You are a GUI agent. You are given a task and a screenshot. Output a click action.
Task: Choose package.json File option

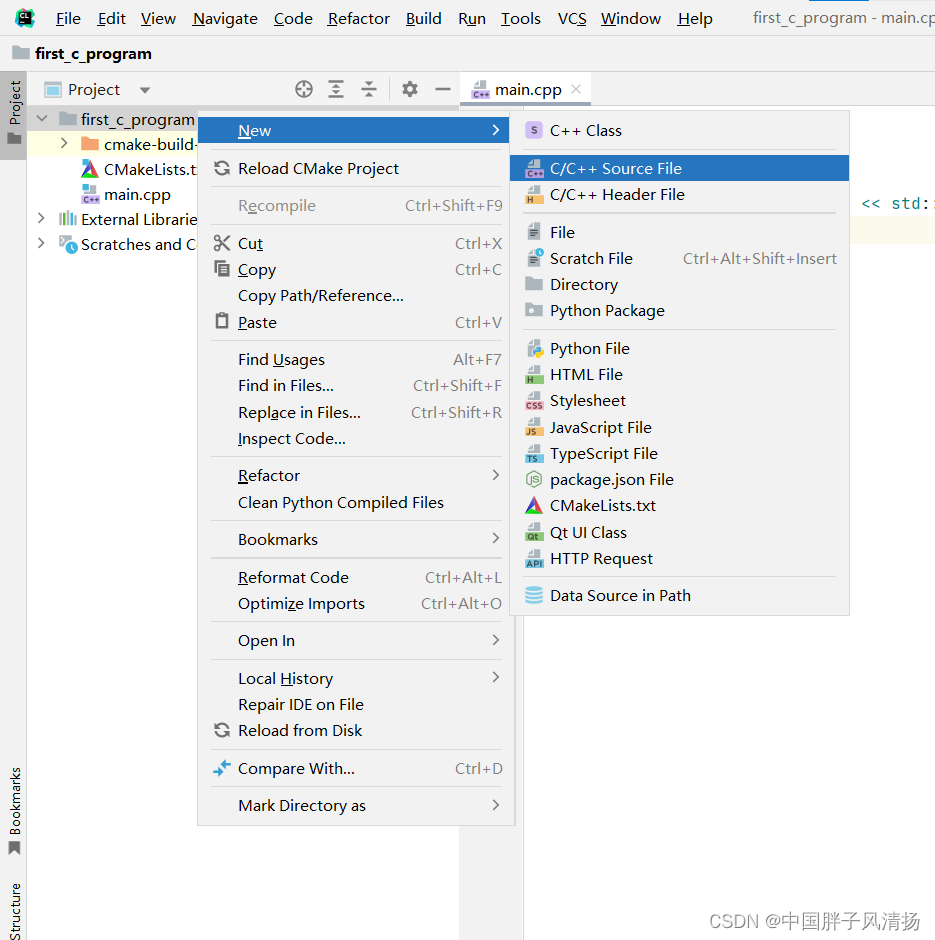679,480
